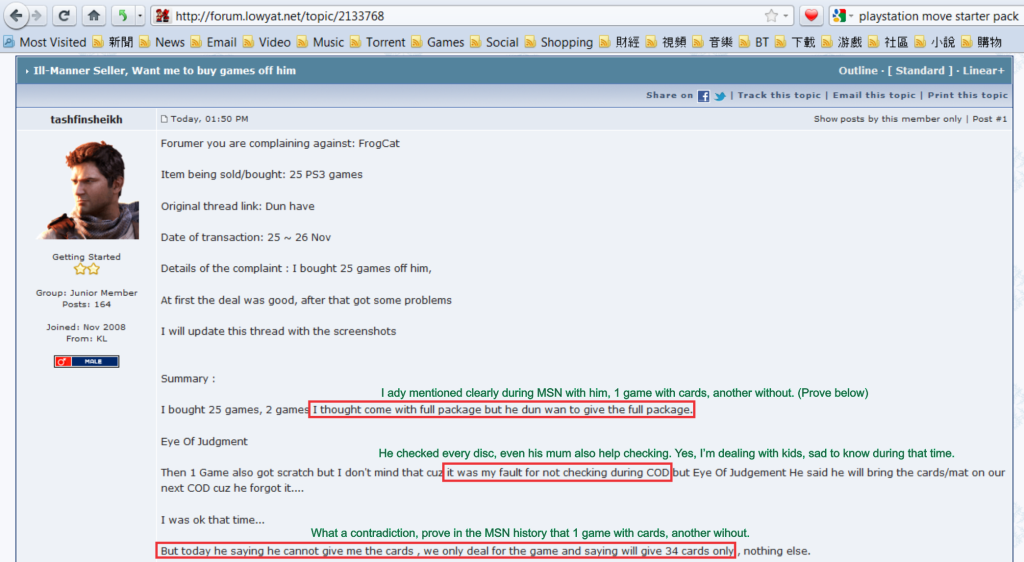
Task: Click tashfinsheikh's avatar picture
Action: [87, 190]
